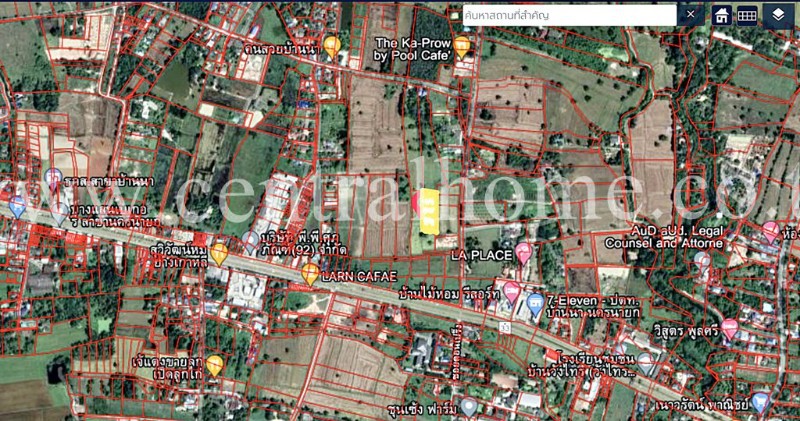The height and width of the screenshot is (421, 800).
Task: Click the AuD aUd. Legal Counsel marker
Action: (699, 259)
